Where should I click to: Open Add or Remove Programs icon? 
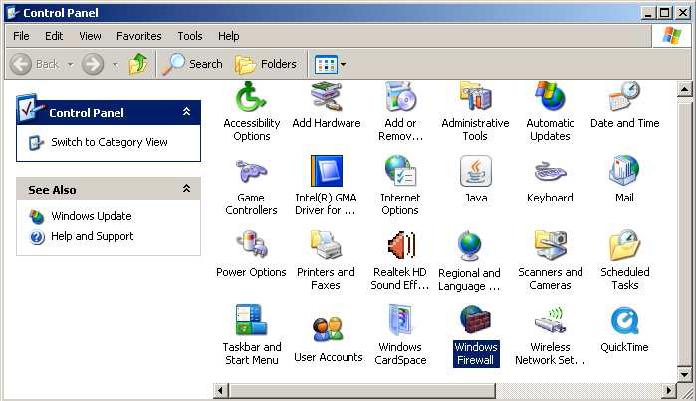(400, 97)
